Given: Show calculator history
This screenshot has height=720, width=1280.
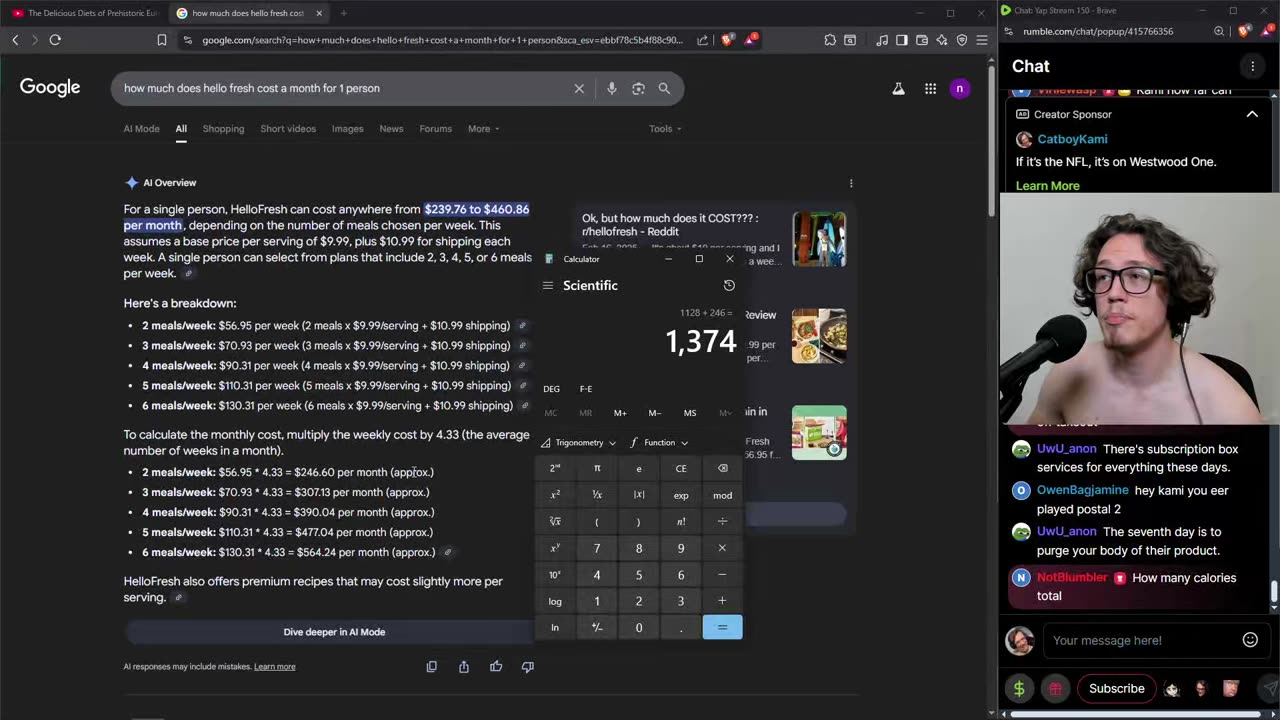Looking at the screenshot, I should (x=729, y=285).
